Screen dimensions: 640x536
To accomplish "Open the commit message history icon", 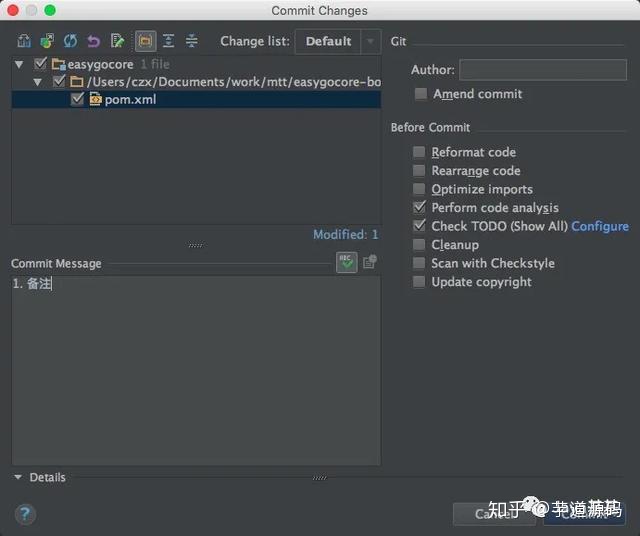I will click(x=370, y=262).
